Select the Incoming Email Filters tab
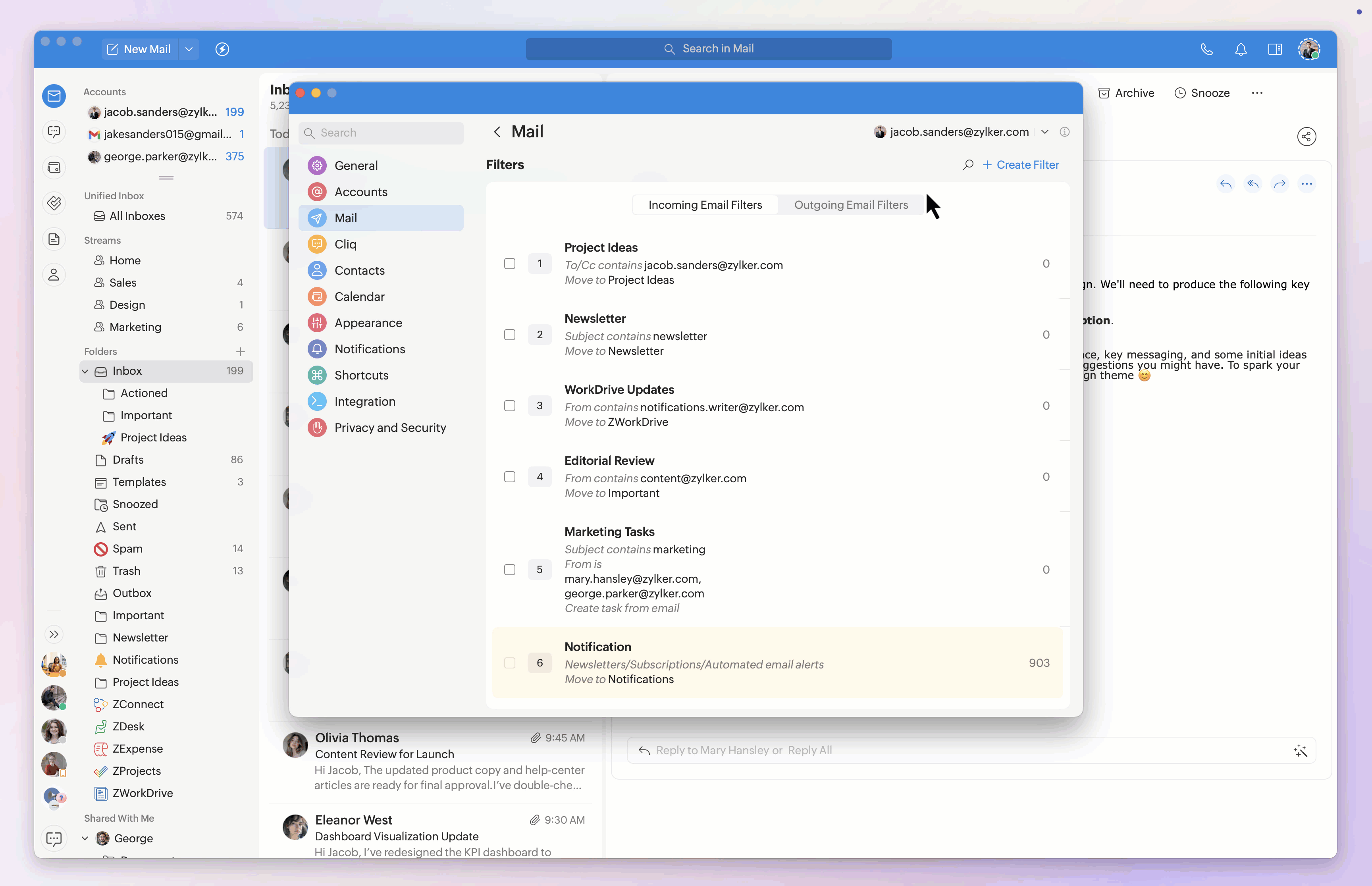Viewport: 1372px width, 886px height. click(x=705, y=205)
